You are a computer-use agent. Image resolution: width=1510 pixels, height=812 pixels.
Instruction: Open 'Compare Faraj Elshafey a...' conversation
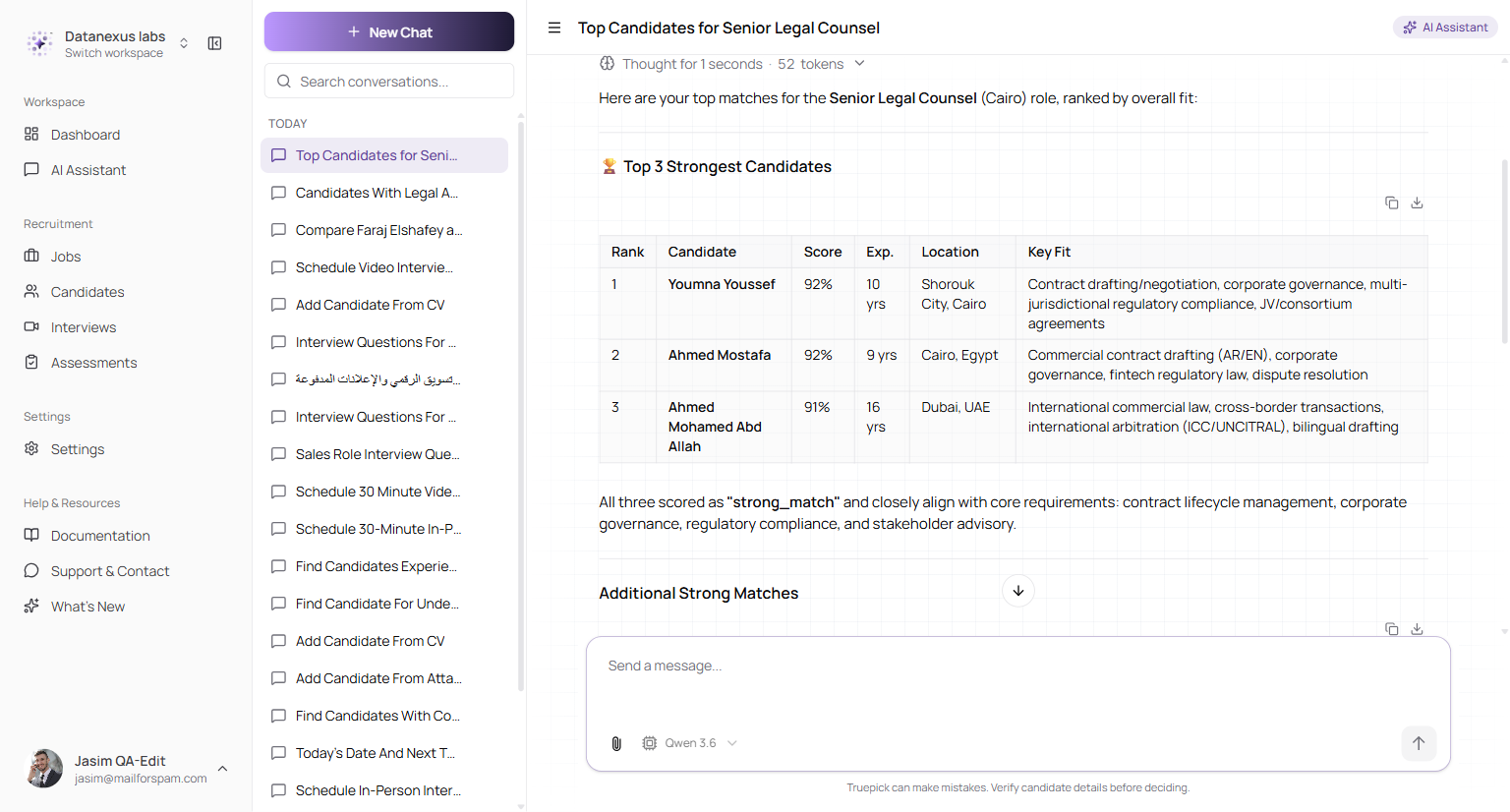point(384,230)
